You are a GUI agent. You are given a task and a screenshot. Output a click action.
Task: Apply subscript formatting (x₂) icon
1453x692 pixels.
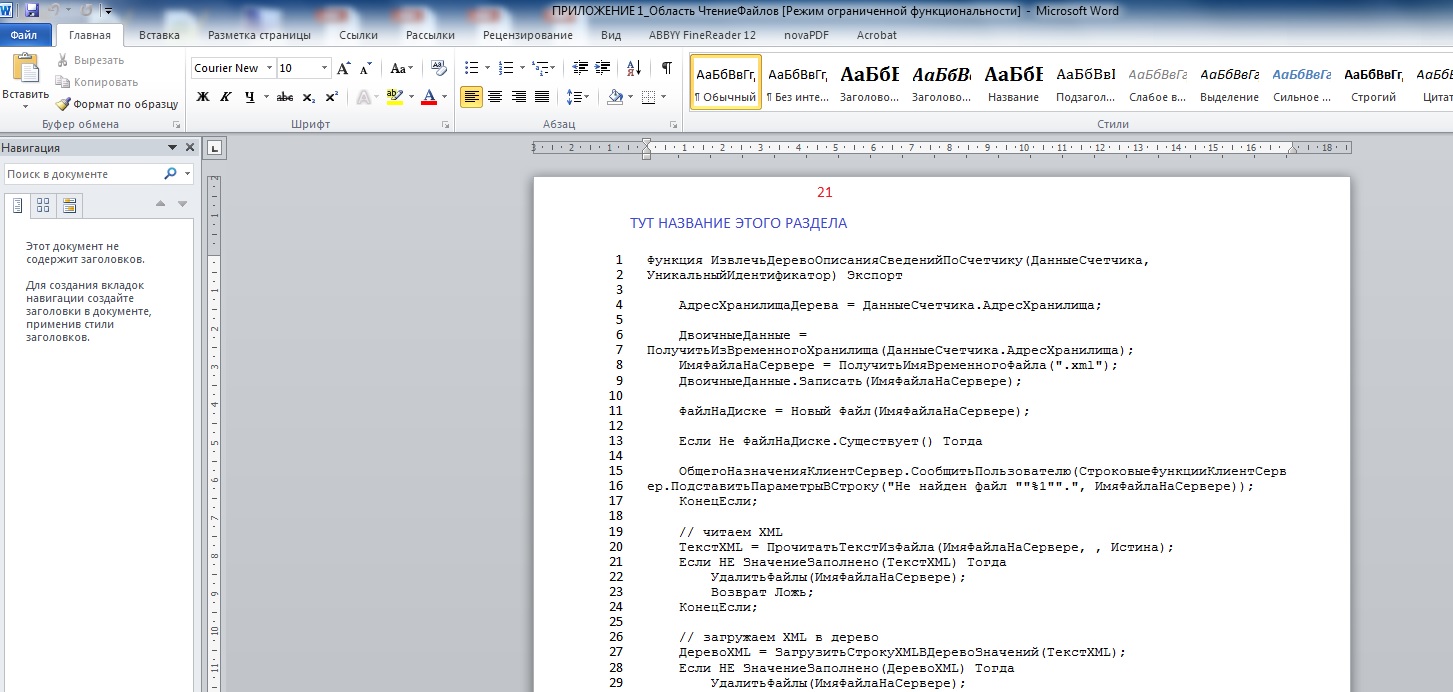309,97
